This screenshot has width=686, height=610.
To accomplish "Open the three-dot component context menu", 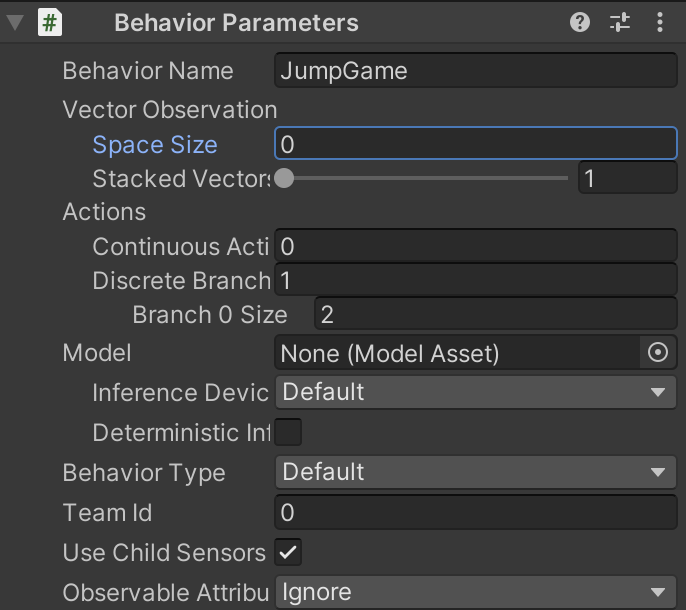I will (x=660, y=22).
